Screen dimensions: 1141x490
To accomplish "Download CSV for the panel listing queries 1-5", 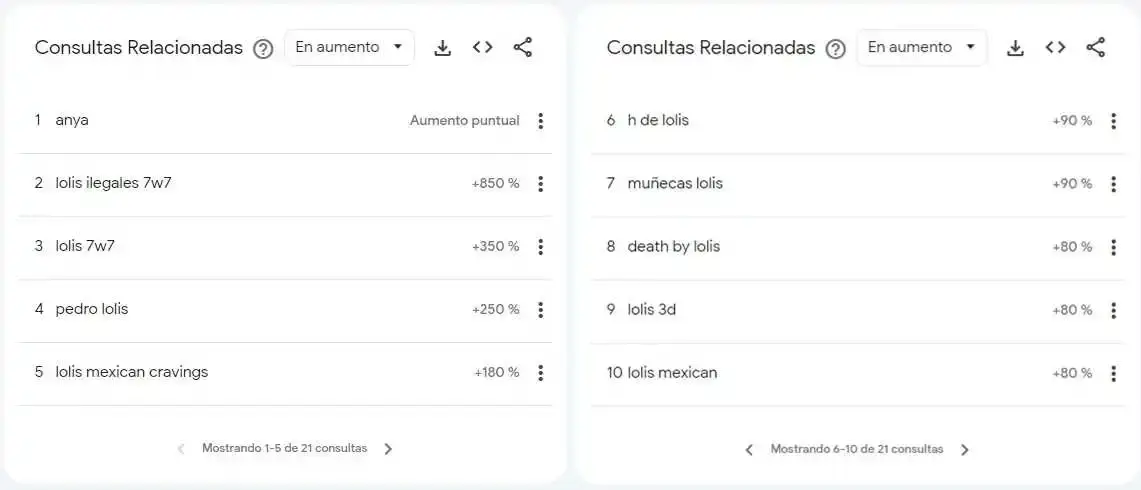I will [442, 48].
